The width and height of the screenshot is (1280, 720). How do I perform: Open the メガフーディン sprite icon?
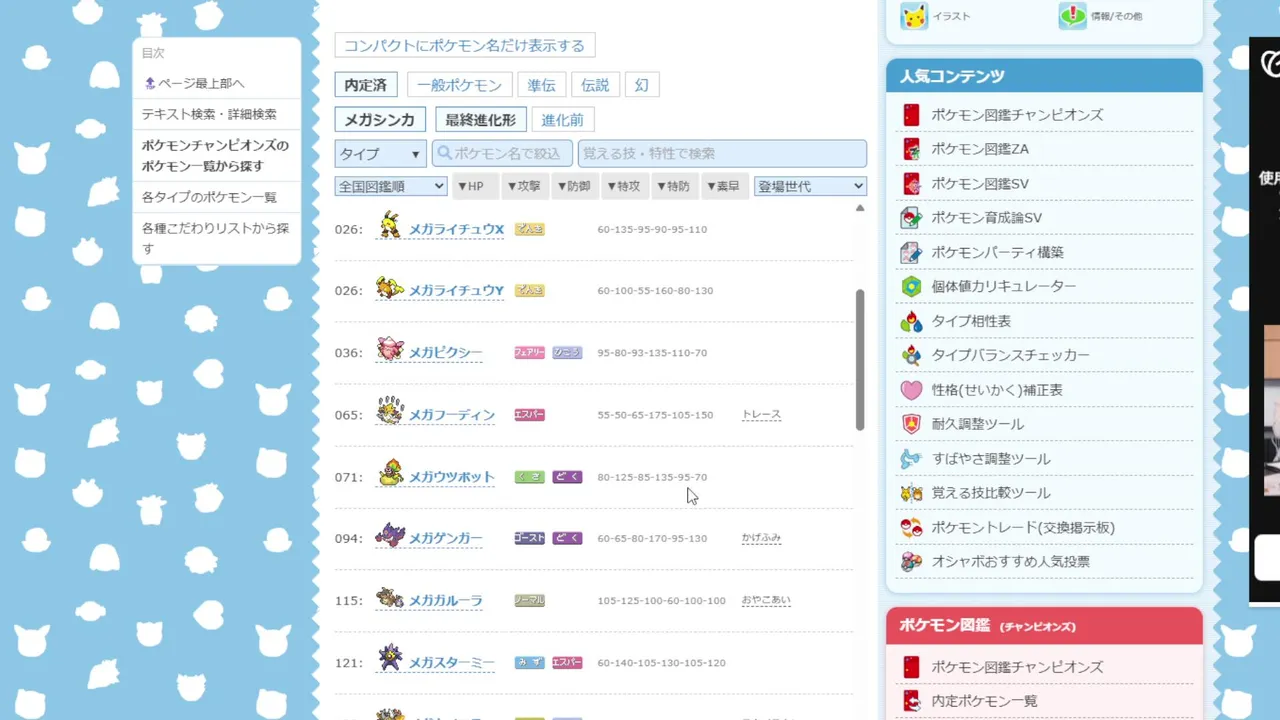pos(389,412)
